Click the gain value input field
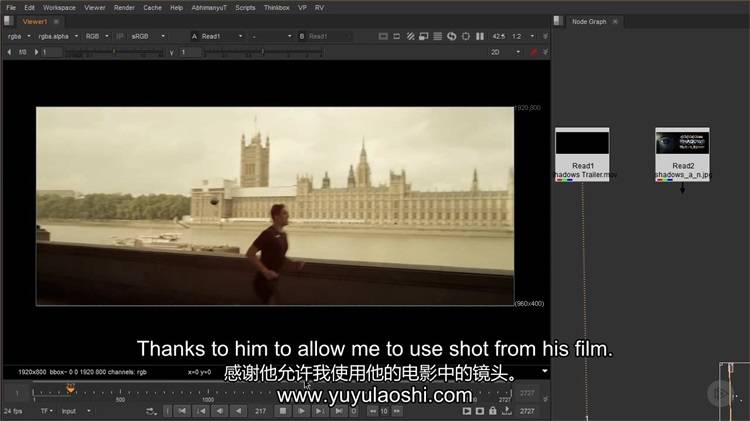Viewport: 750px width, 421px height. (52, 52)
